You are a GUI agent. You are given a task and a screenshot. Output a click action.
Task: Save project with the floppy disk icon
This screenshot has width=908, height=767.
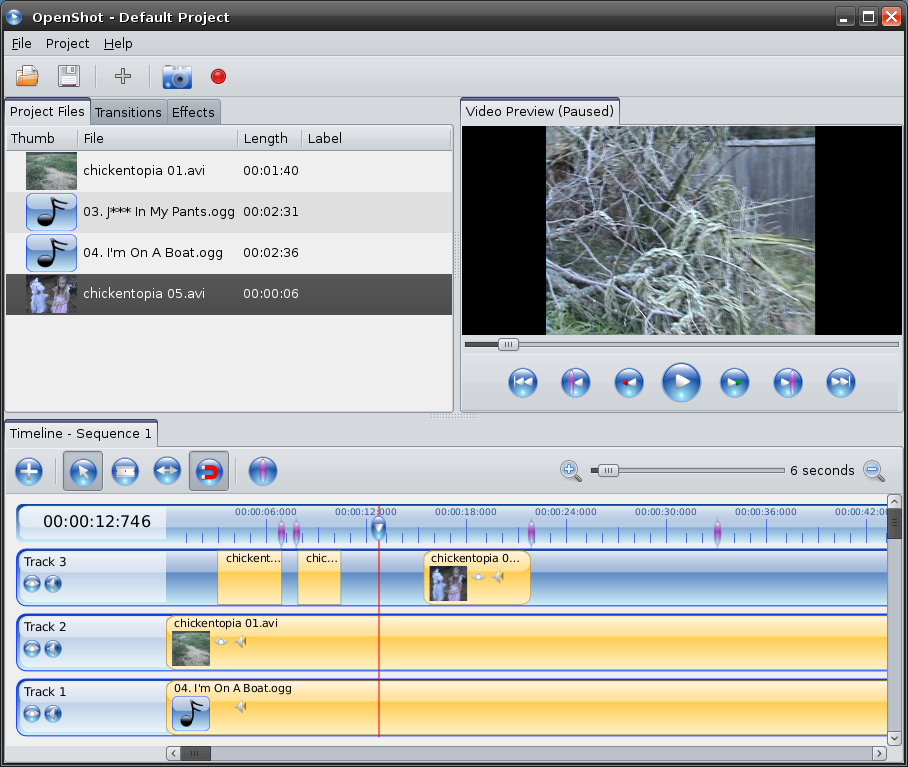tap(68, 76)
